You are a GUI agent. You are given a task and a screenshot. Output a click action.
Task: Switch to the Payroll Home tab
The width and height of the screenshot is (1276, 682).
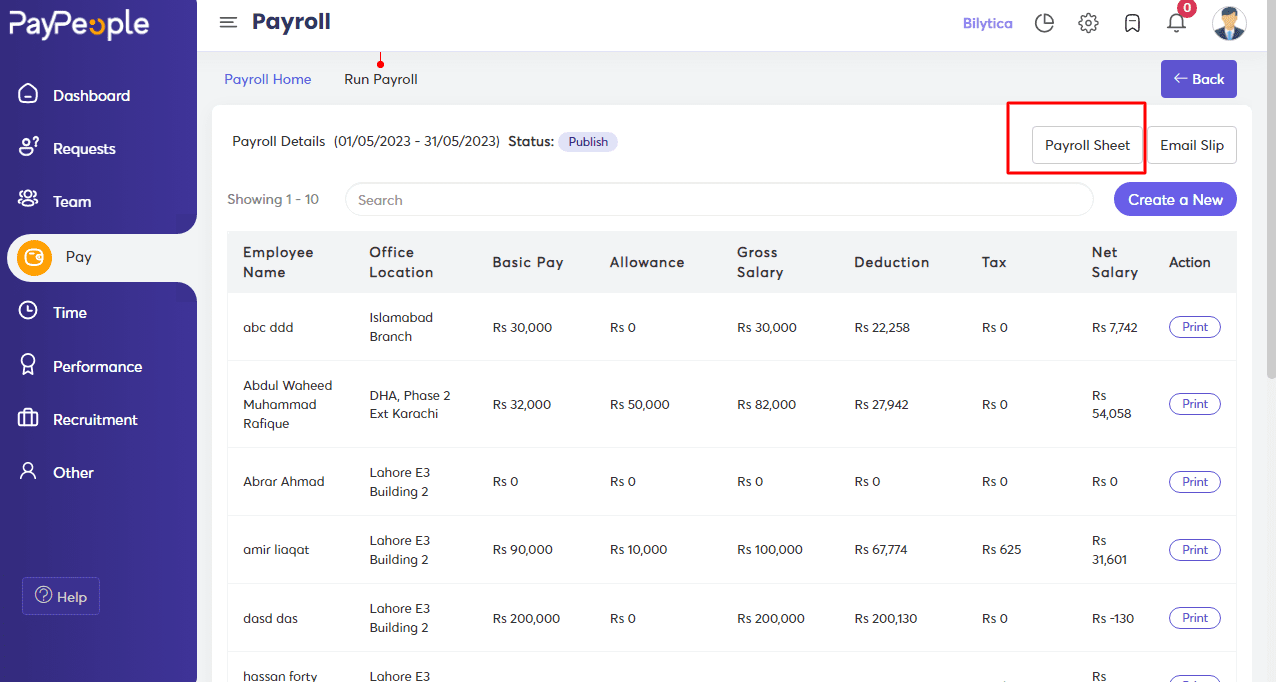[267, 79]
